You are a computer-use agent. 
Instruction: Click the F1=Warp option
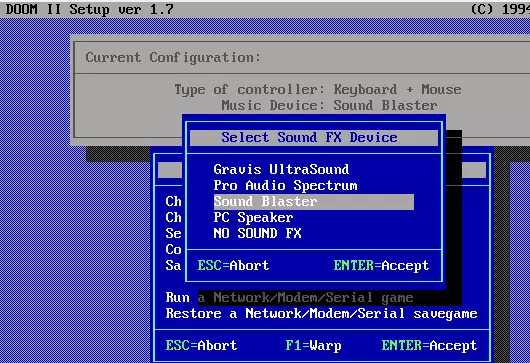(x=313, y=345)
